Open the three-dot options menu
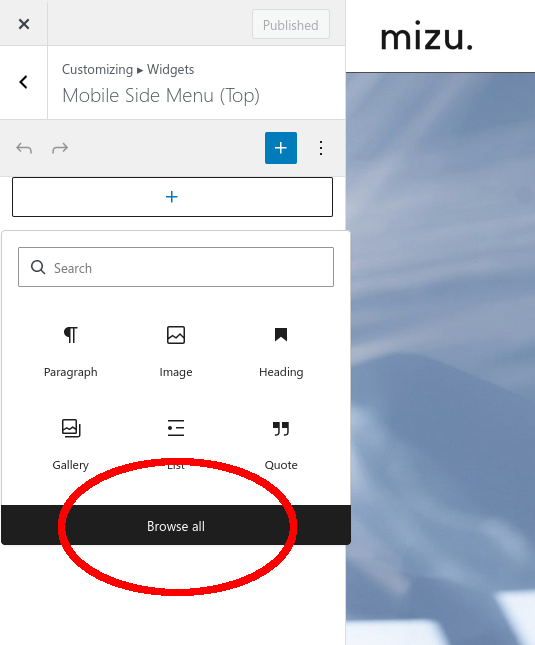The image size is (535, 645). click(x=321, y=148)
